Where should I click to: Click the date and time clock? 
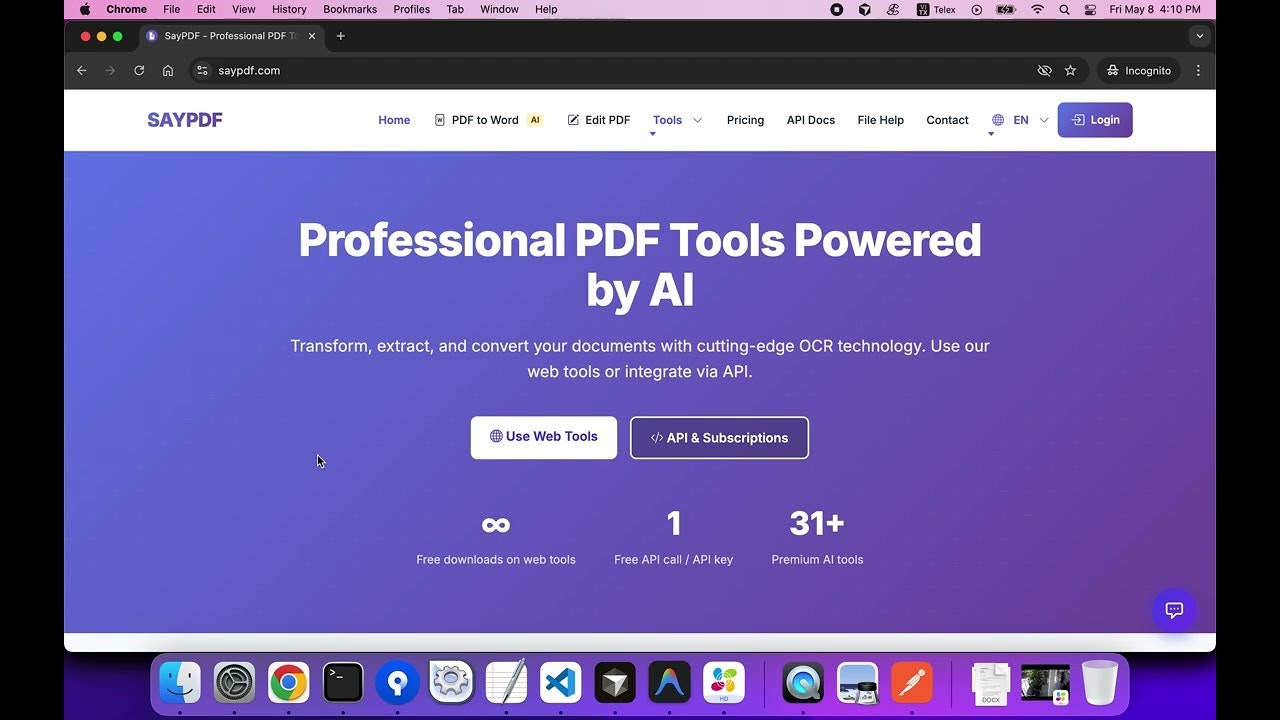point(1155,9)
